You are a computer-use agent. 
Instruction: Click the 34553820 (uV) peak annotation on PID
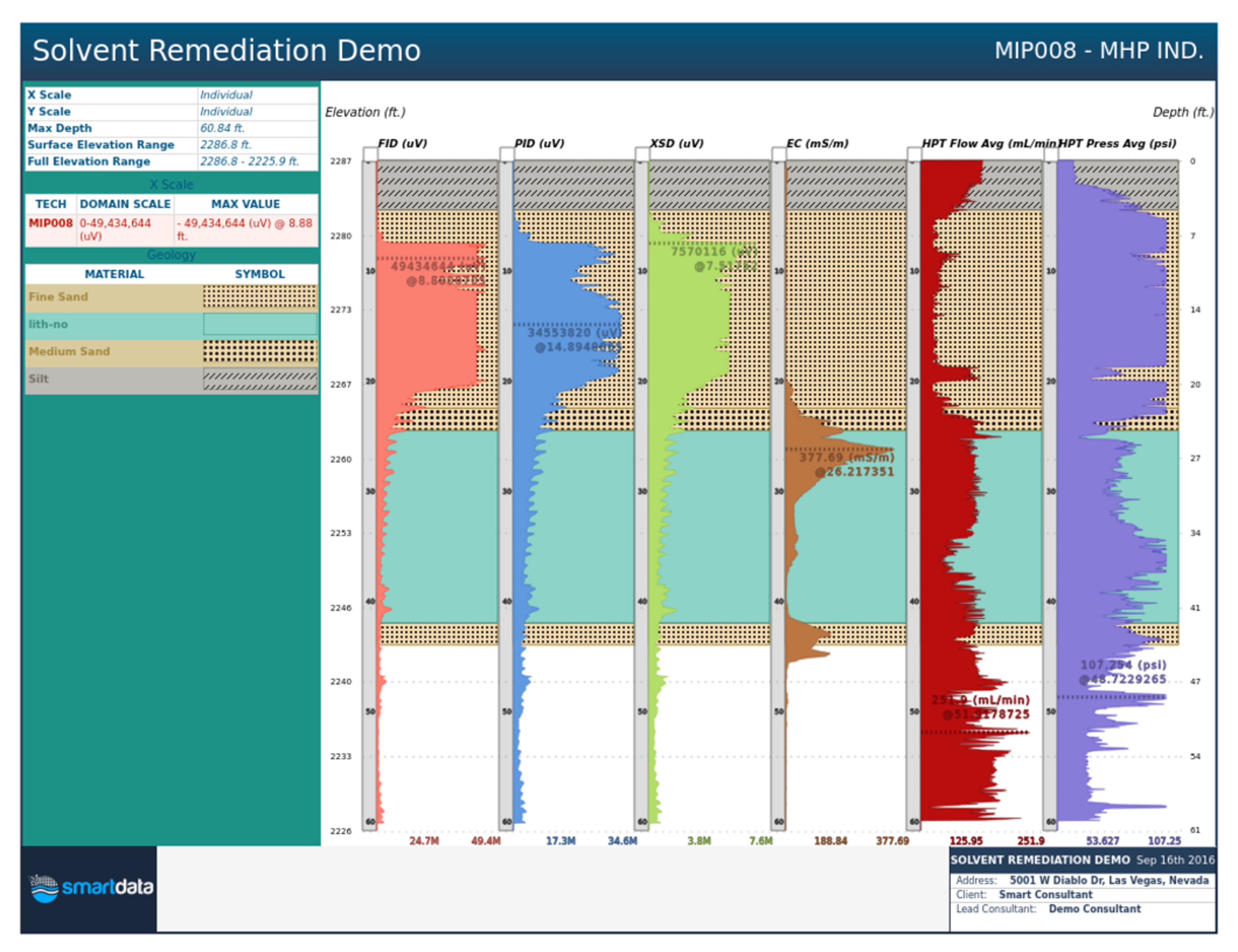pyautogui.click(x=574, y=339)
